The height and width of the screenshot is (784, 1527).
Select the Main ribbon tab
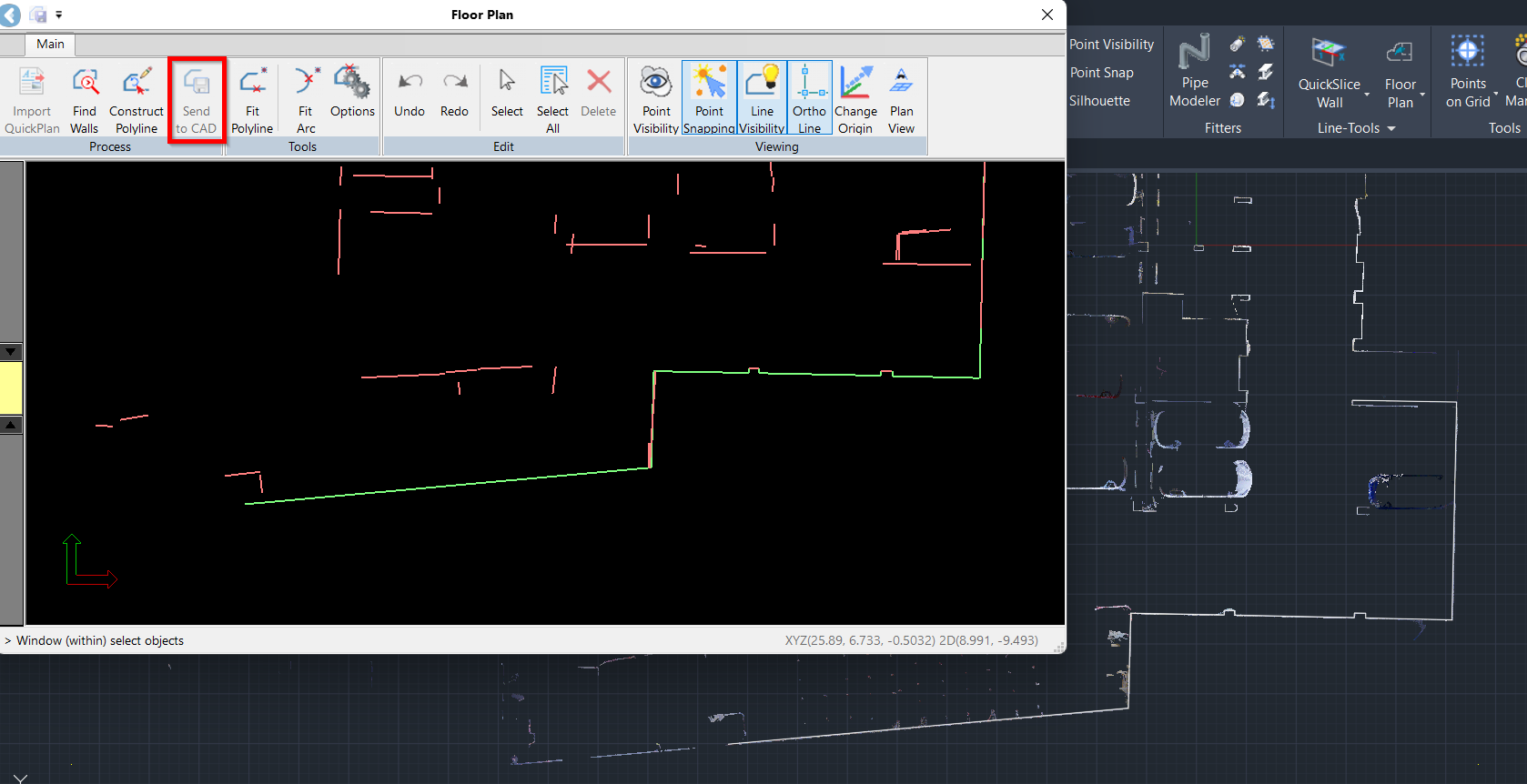point(50,44)
